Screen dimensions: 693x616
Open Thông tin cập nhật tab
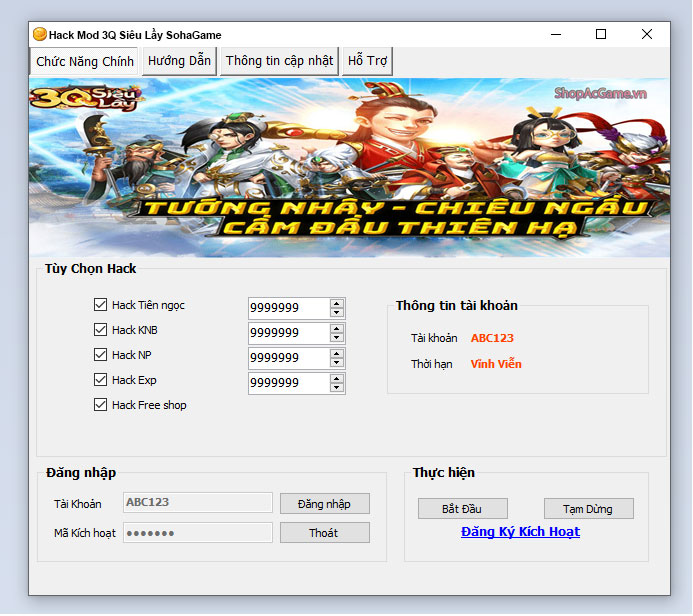click(279, 61)
